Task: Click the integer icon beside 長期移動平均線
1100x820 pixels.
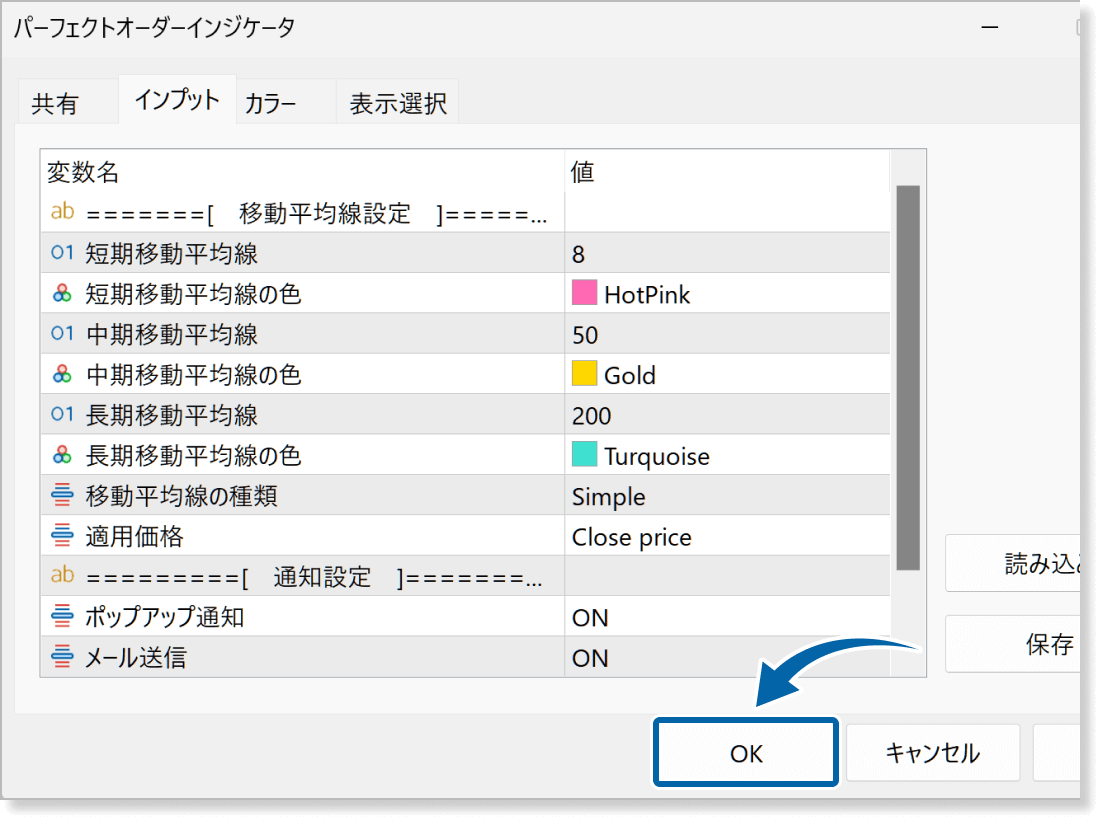Action: coord(62,415)
